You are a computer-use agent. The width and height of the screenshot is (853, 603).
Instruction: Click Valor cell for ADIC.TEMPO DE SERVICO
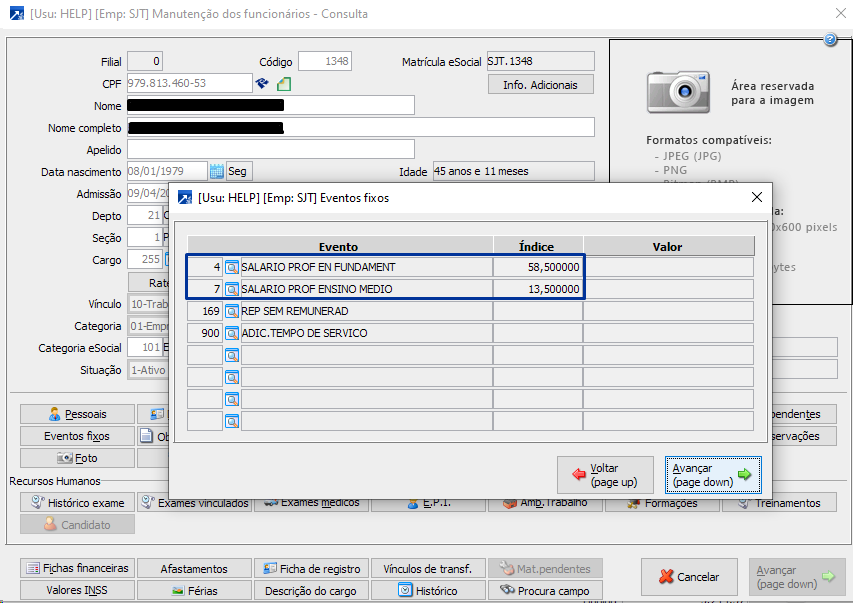pos(669,333)
